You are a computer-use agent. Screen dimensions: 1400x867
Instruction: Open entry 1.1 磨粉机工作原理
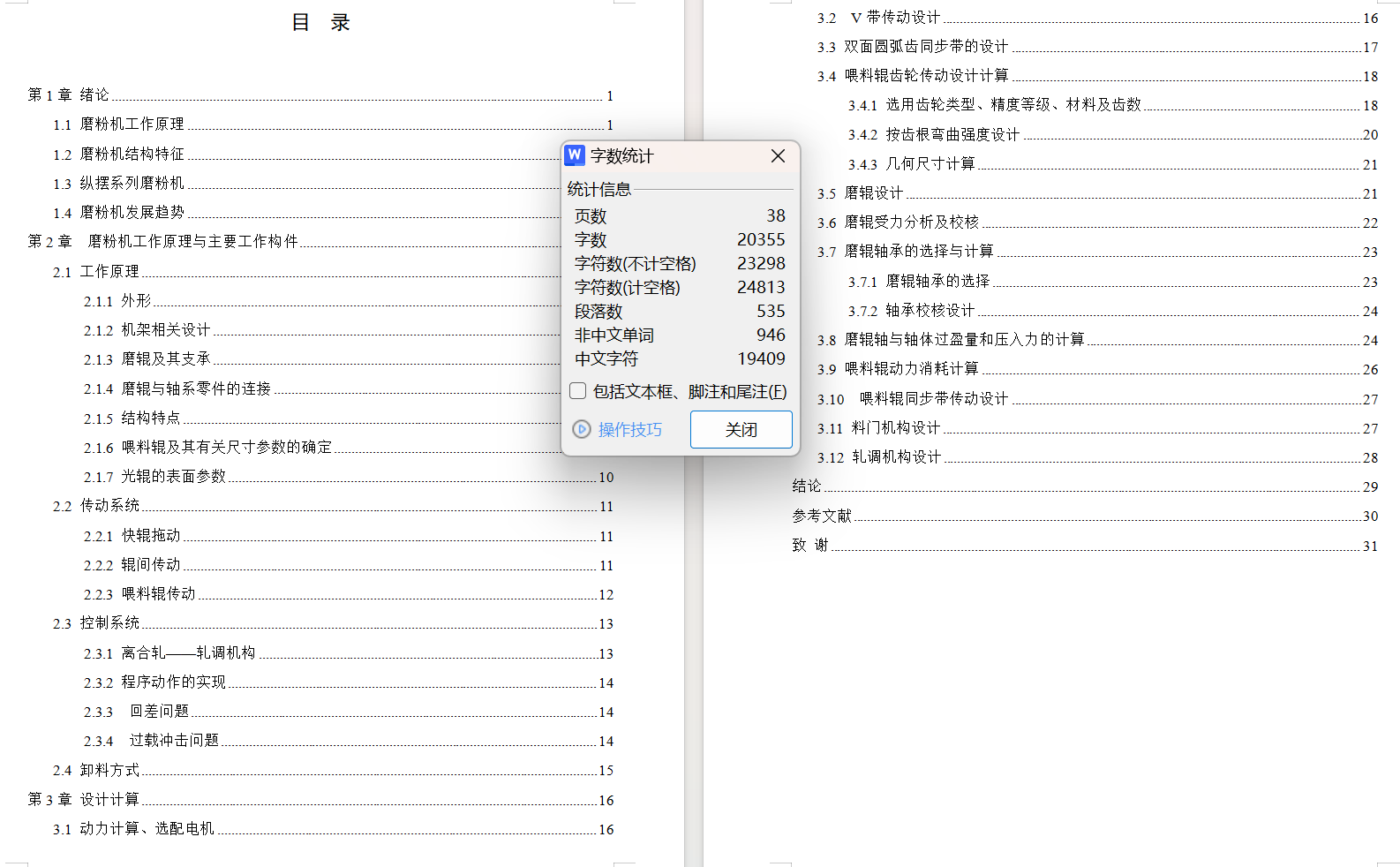pos(333,124)
